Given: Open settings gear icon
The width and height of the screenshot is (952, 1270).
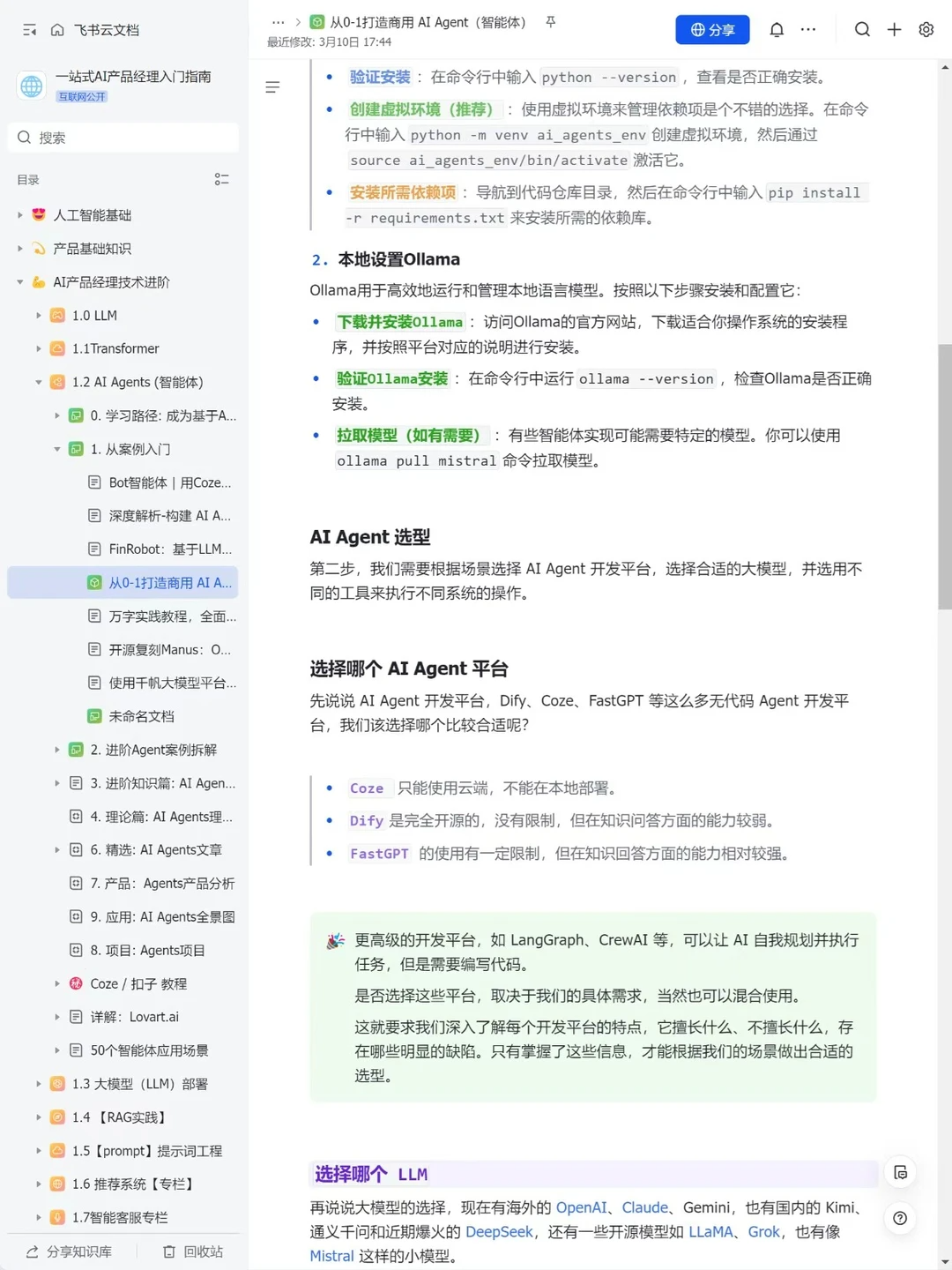Looking at the screenshot, I should click(x=926, y=29).
